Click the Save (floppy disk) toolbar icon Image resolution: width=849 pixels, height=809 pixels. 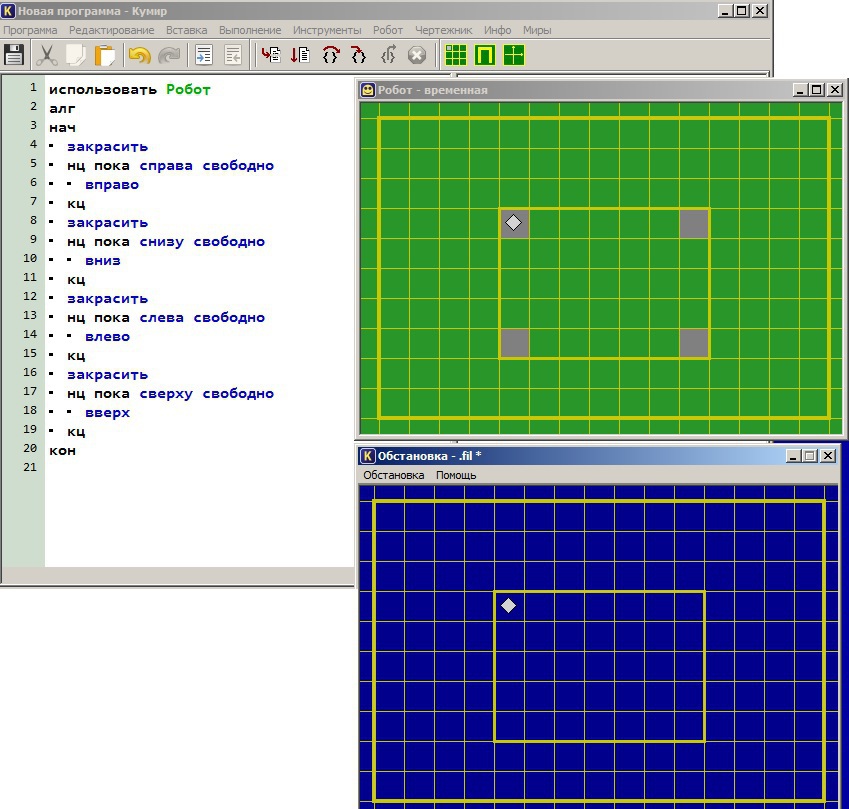pos(14,55)
